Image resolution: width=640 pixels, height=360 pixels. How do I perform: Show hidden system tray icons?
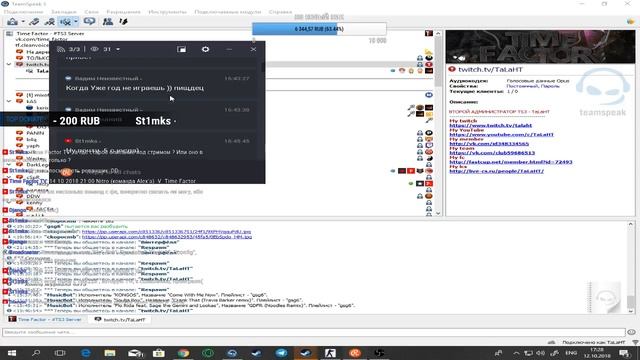pos(516,353)
